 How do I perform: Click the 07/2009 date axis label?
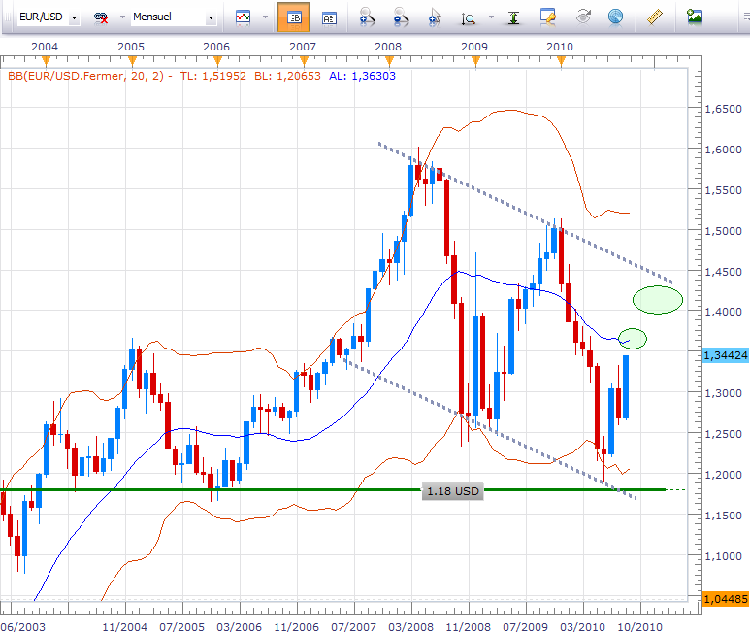525,626
